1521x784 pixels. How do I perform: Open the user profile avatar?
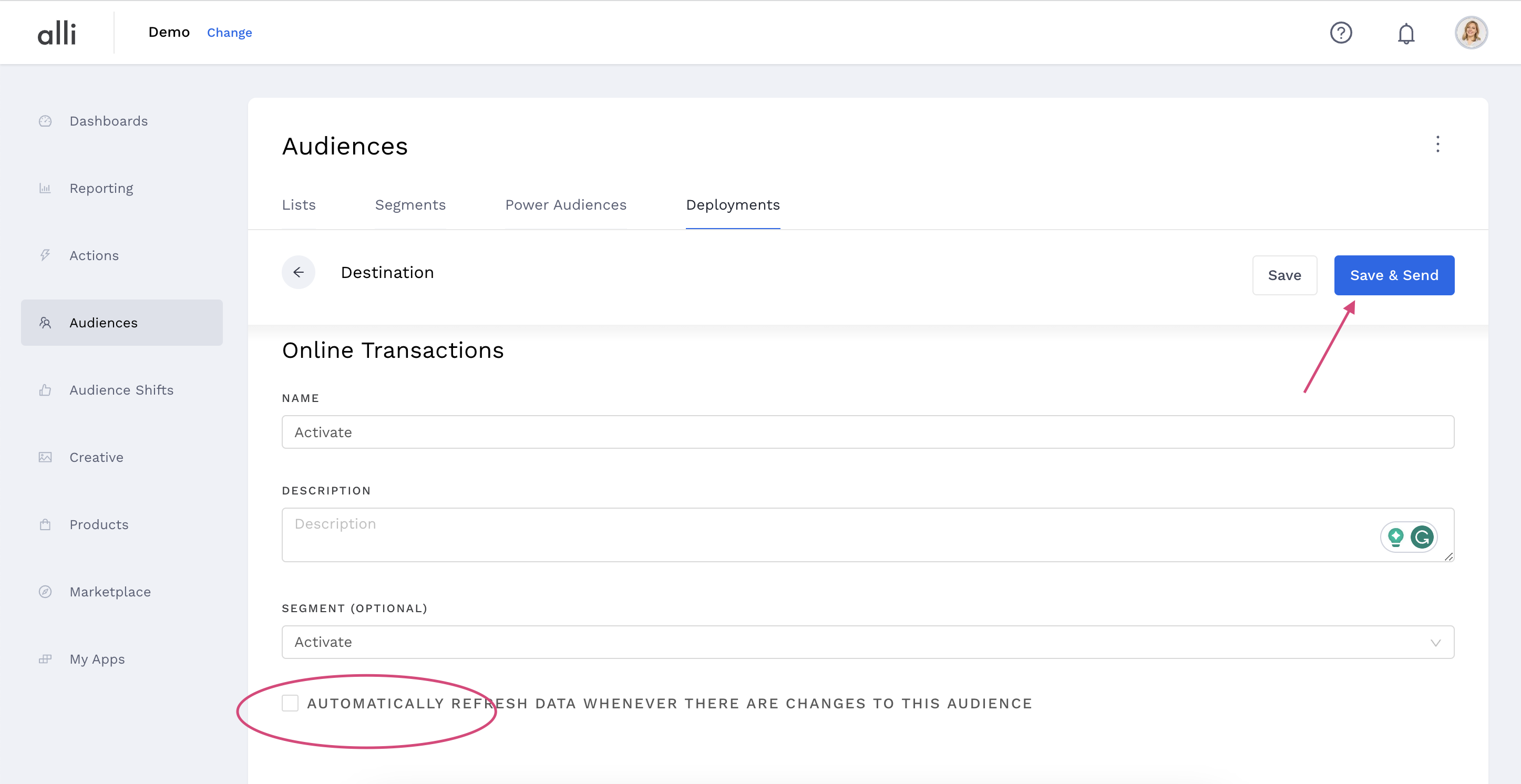click(x=1470, y=33)
